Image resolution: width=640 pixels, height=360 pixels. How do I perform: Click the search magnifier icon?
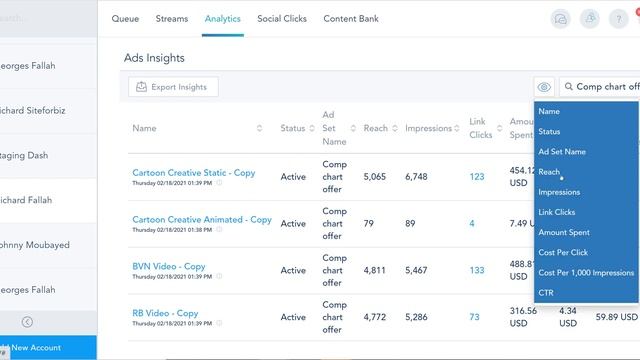pos(568,87)
